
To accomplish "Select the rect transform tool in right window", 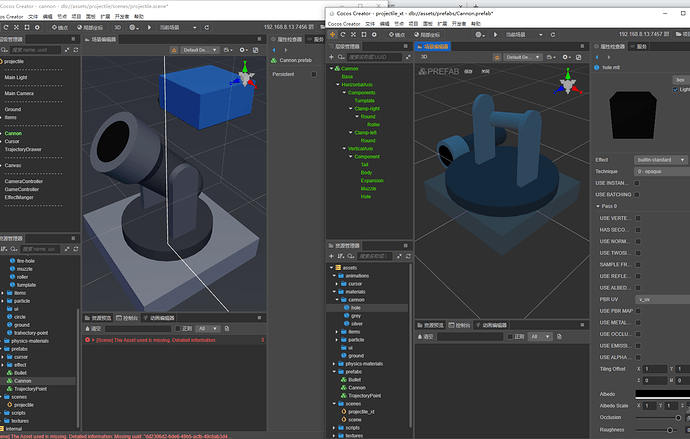I will point(364,34).
